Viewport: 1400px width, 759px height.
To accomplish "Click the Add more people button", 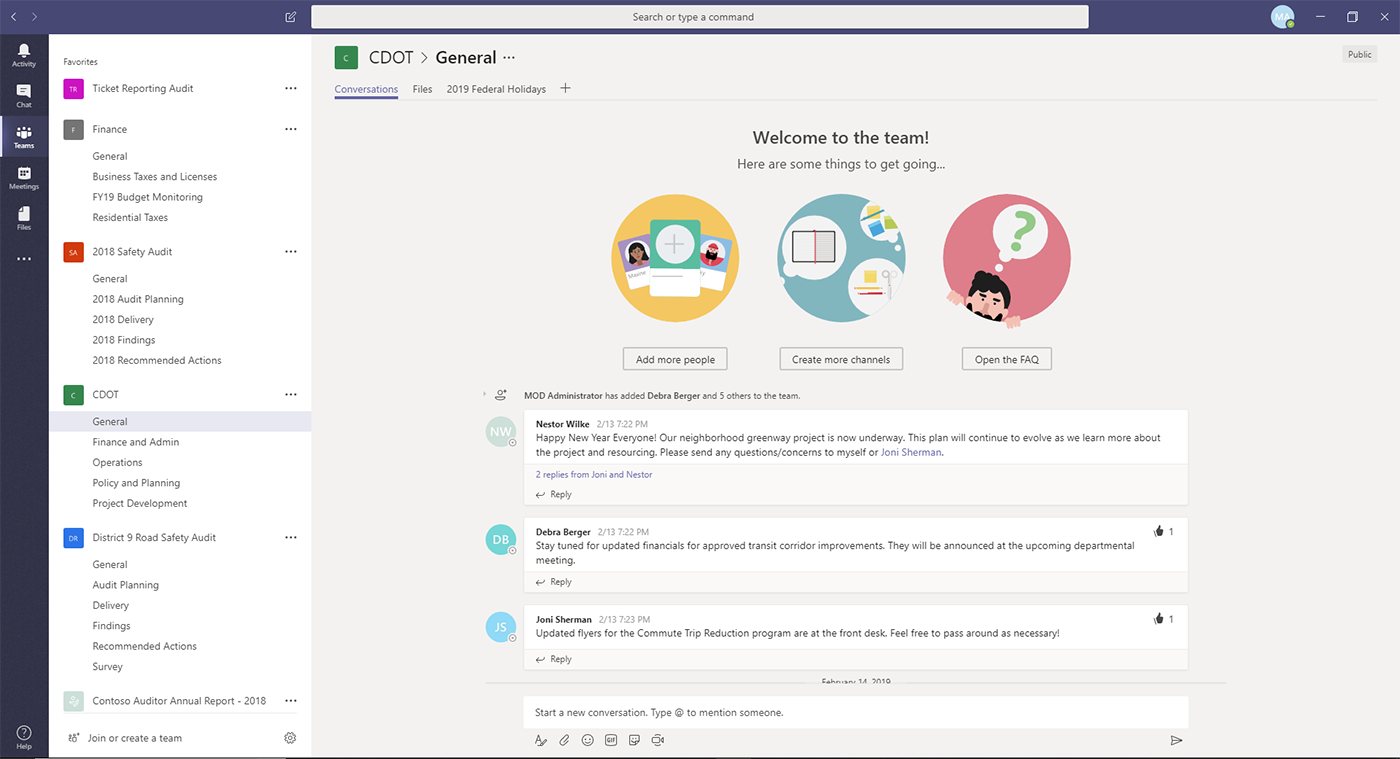I will pos(675,359).
